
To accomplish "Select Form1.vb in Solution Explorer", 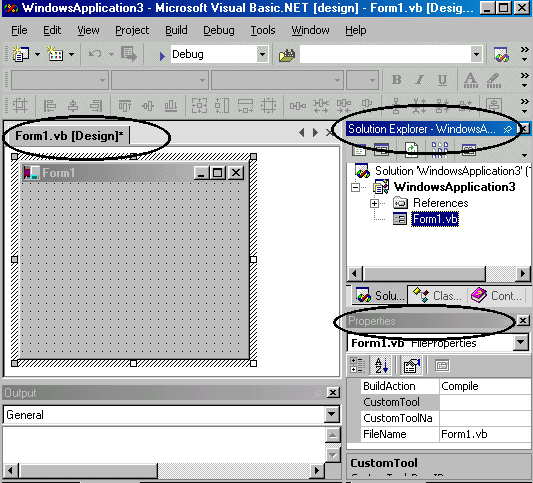I will point(435,219).
